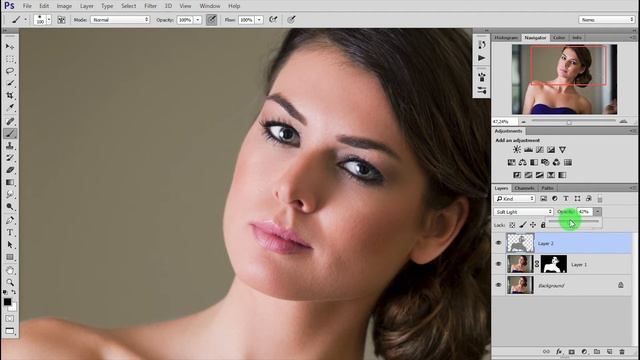Select the Spot Healing Brush tool
Viewport: 640px width, 360px height.
click(x=10, y=121)
